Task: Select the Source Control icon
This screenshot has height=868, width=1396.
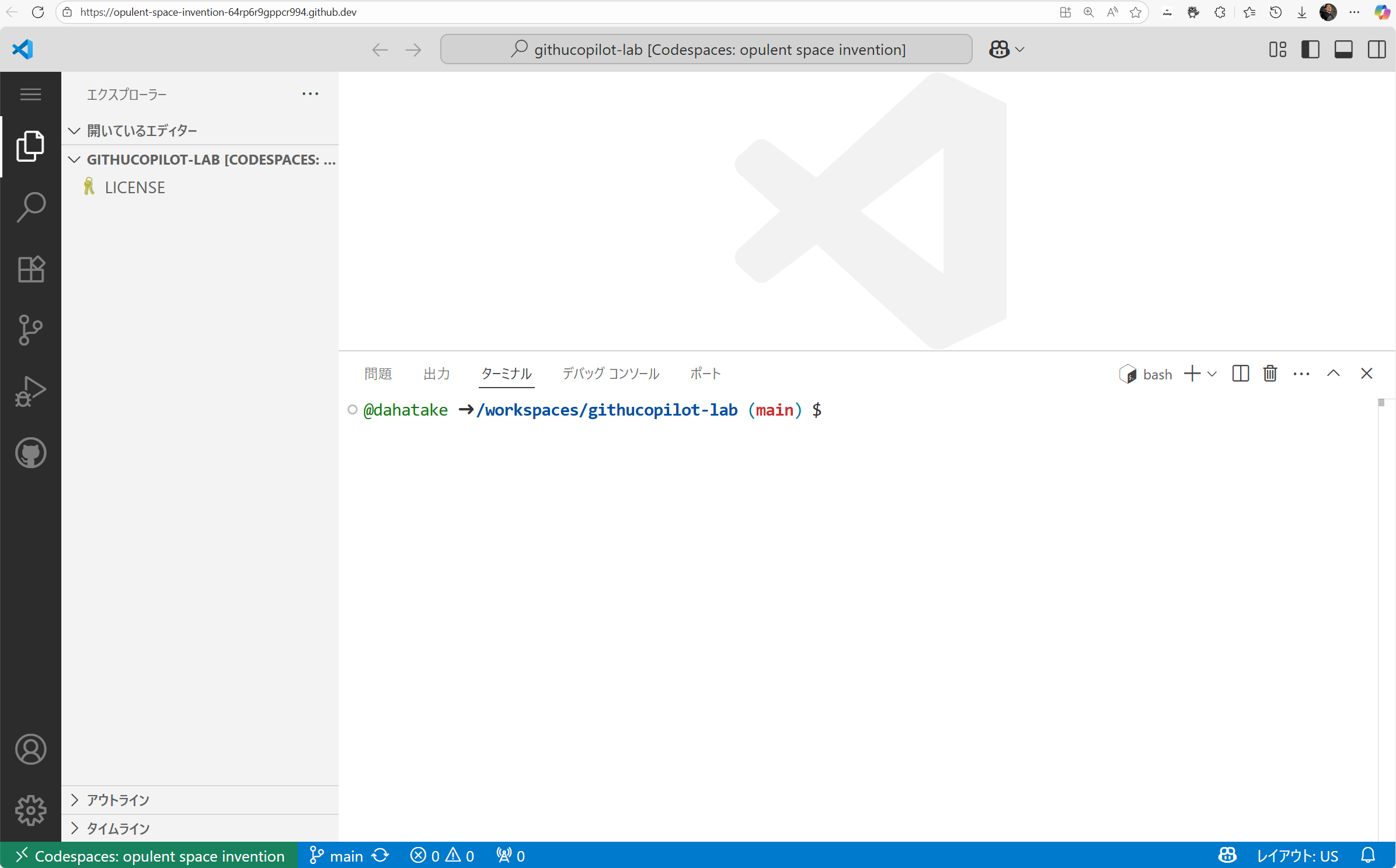Action: 30,330
